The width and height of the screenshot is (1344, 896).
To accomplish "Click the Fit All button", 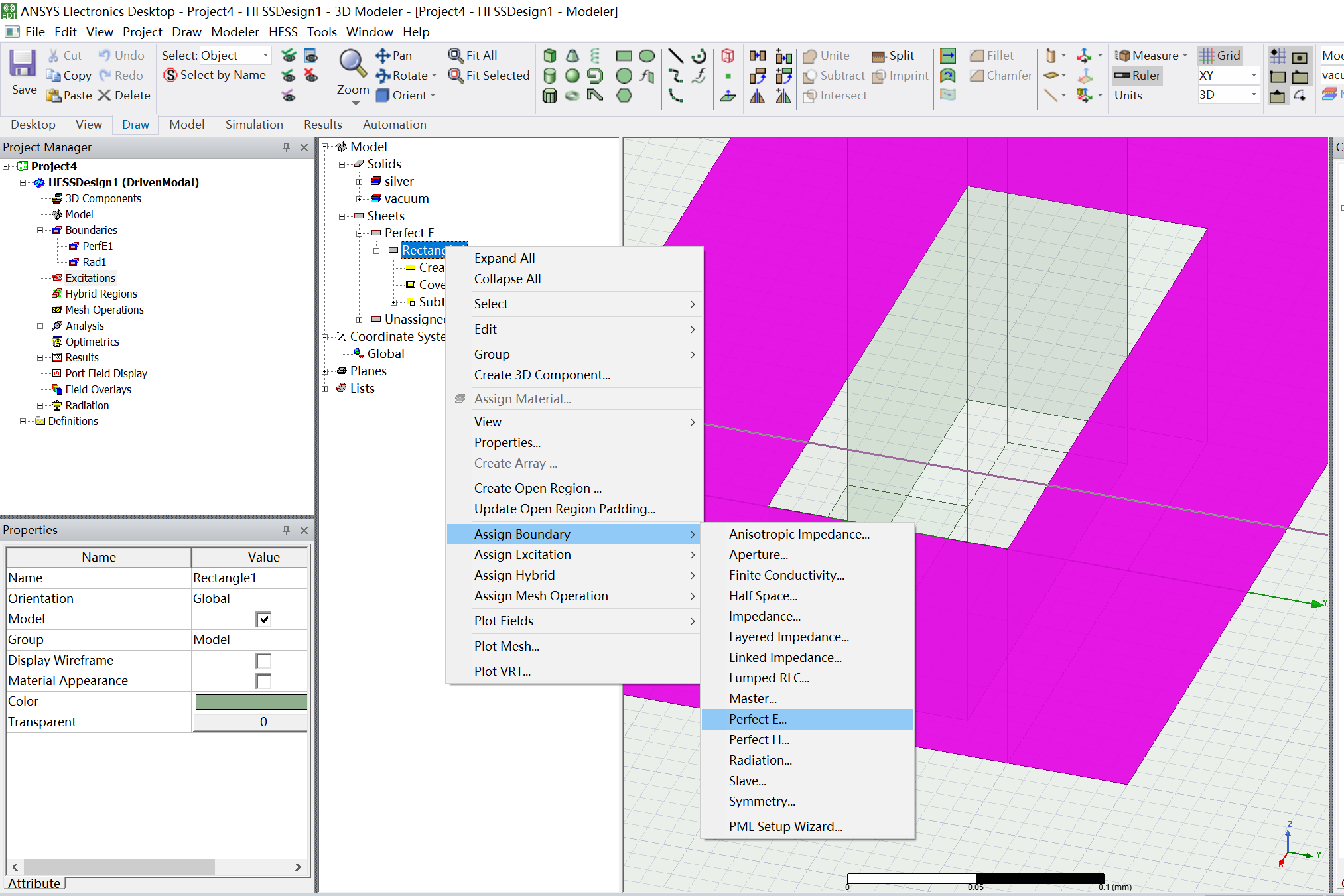I will tap(473, 56).
